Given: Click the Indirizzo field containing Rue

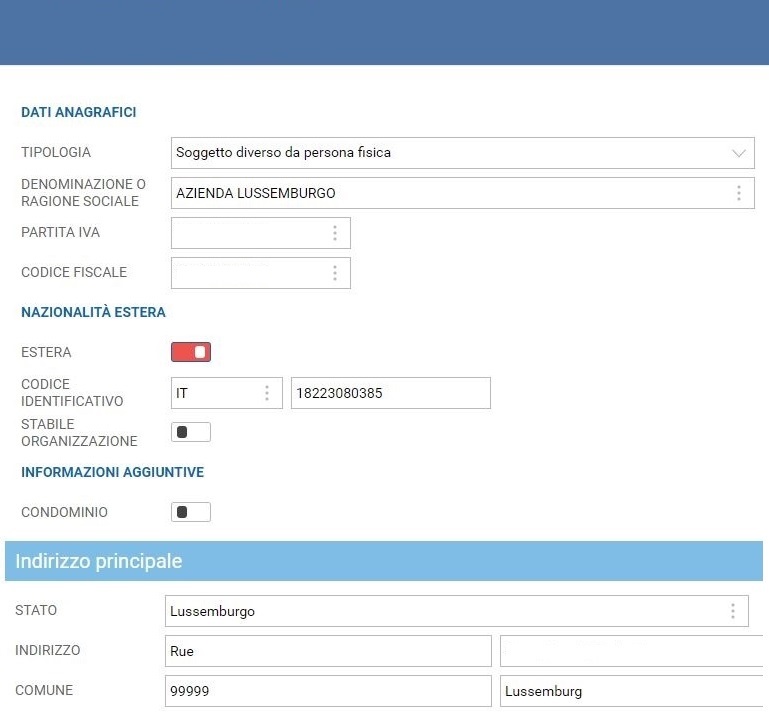Looking at the screenshot, I should 328,651.
